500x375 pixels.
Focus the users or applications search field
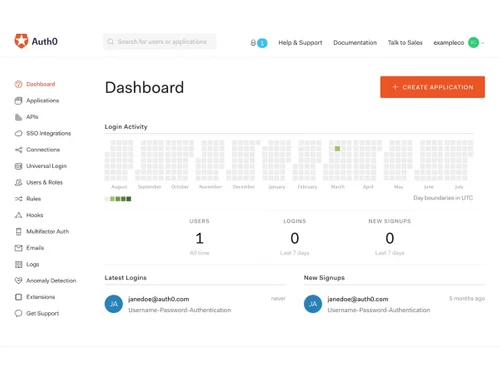tap(160, 42)
